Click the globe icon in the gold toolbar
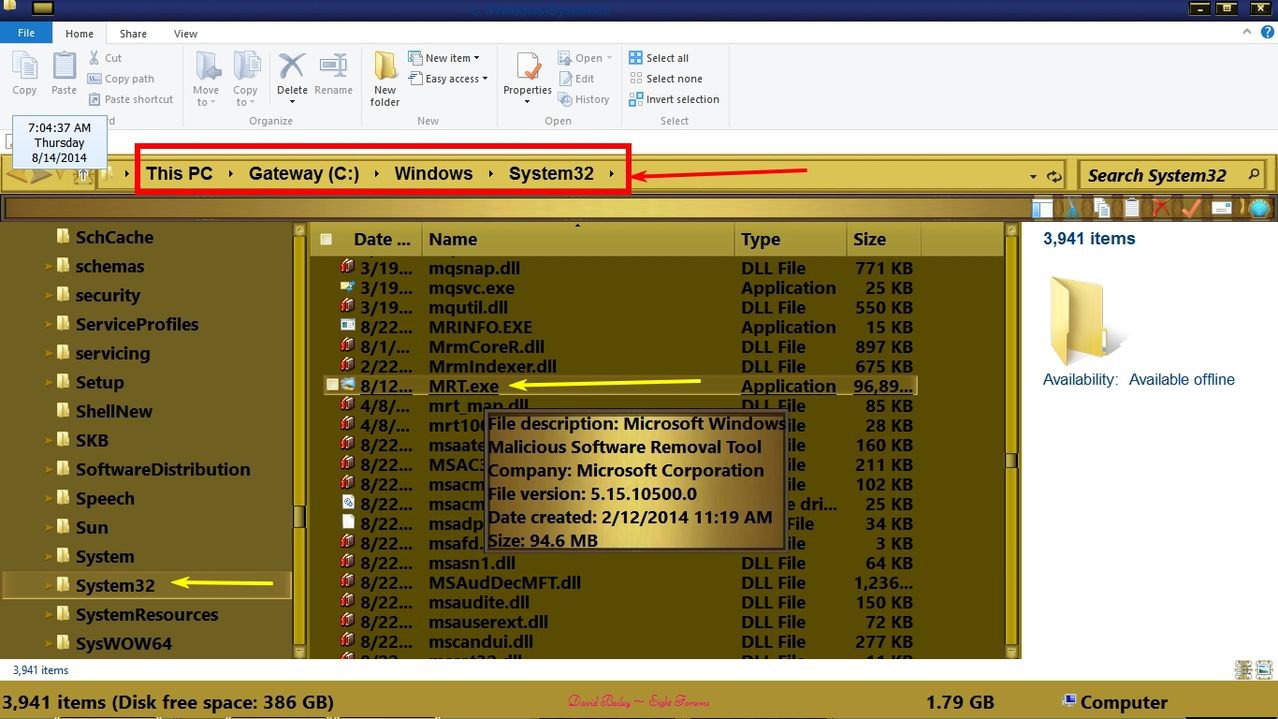Viewport: 1278px width, 719px height. pyautogui.click(x=1259, y=208)
